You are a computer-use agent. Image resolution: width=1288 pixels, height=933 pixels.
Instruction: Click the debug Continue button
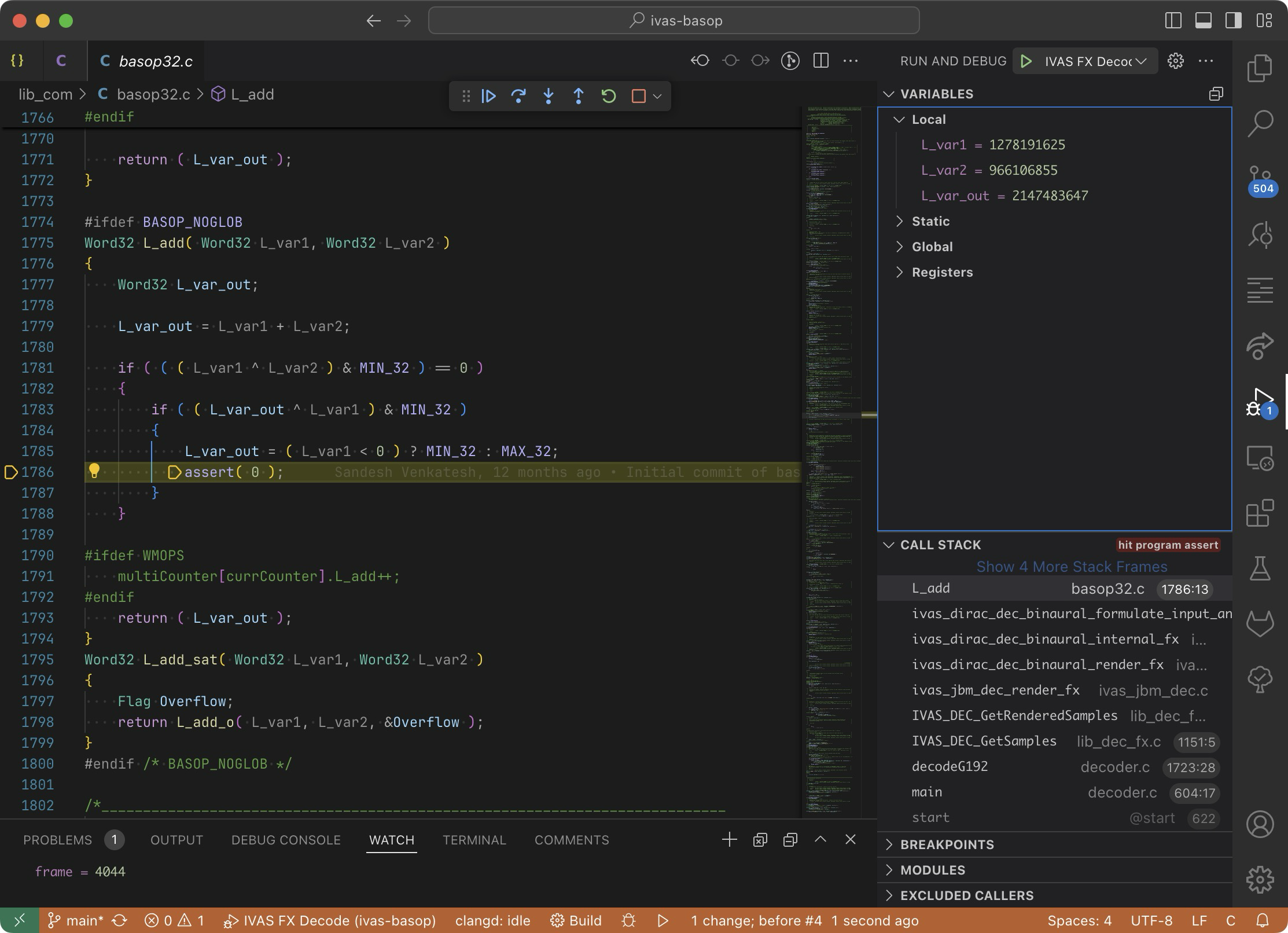[488, 96]
